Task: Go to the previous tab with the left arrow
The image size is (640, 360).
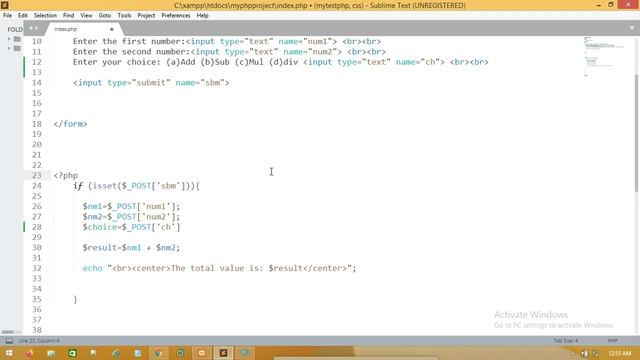Action: tap(30, 28)
